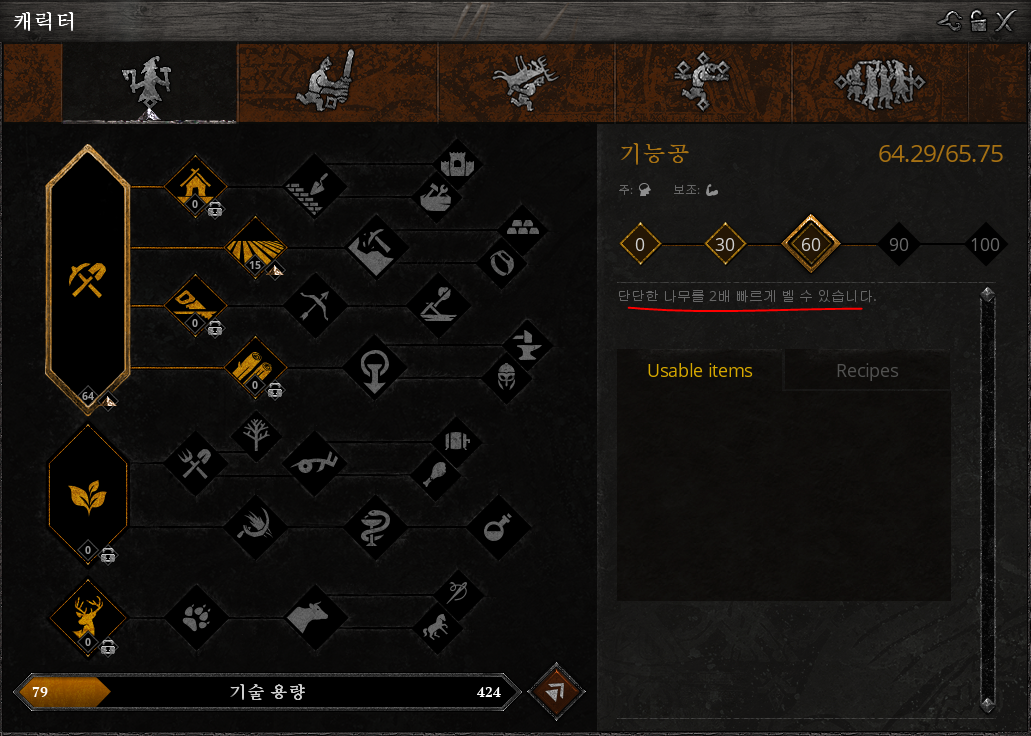1031x736 pixels.
Task: Click the 기술 용량 skill capacity bar
Action: (x=267, y=691)
